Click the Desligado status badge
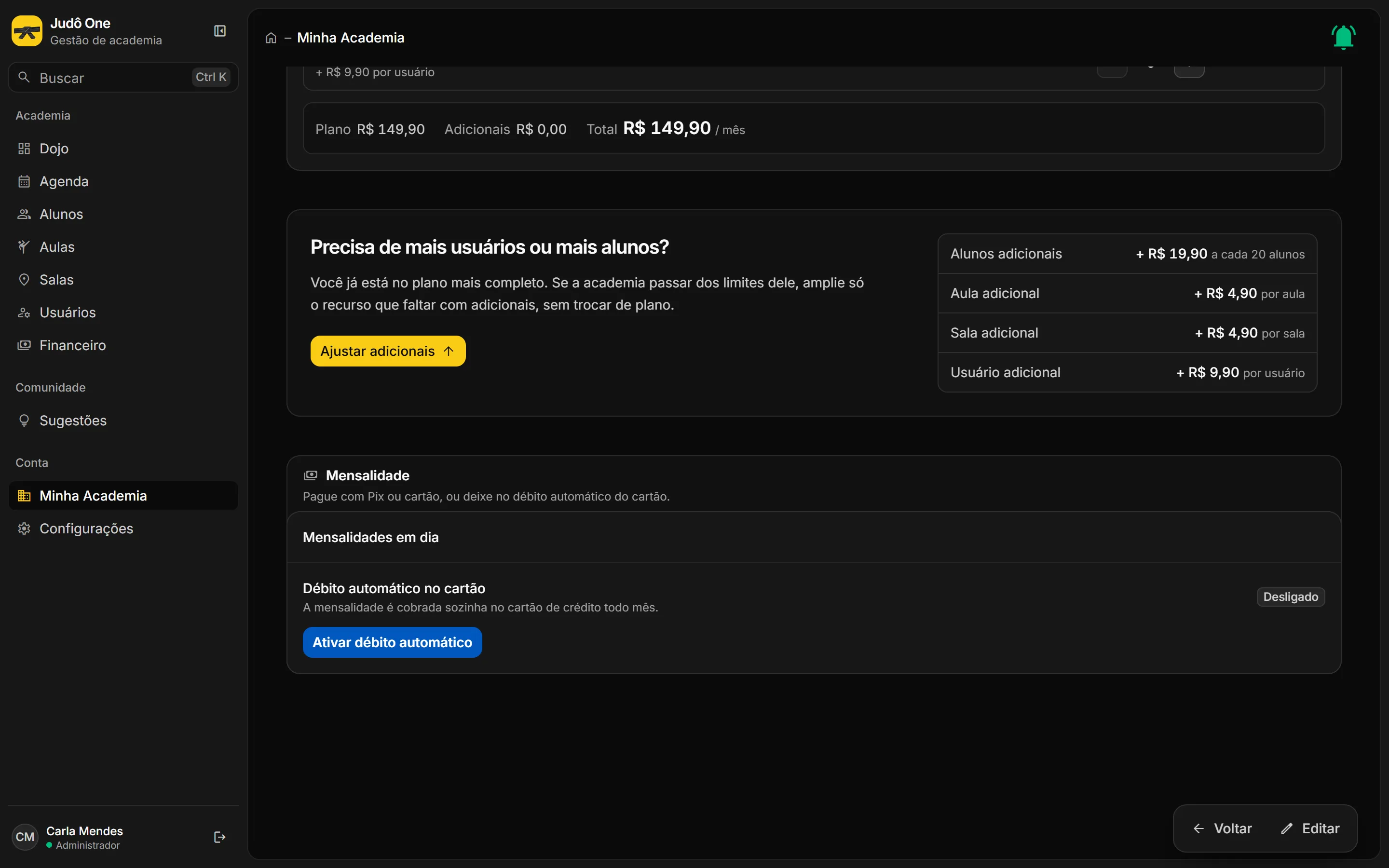Viewport: 1389px width, 868px height. pyautogui.click(x=1290, y=597)
